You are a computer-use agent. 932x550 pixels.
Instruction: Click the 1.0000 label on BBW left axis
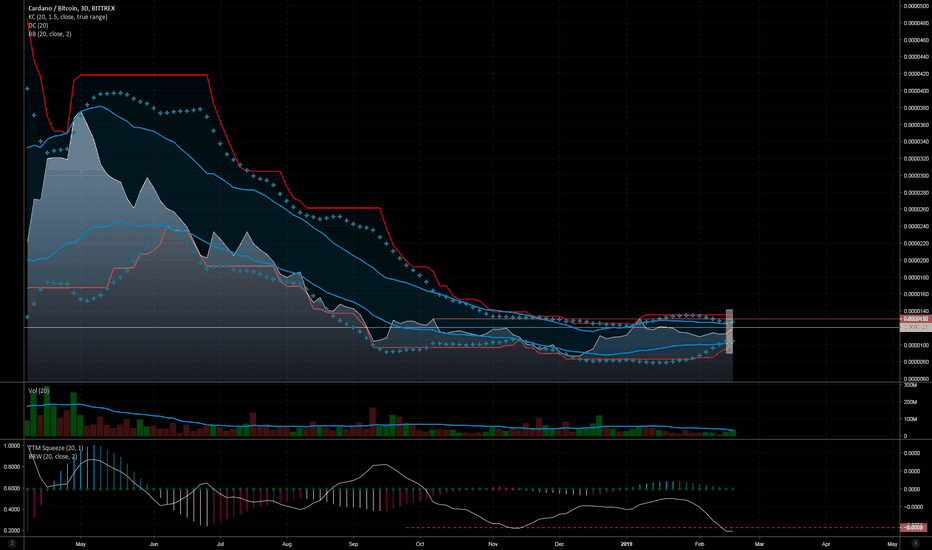(12, 446)
